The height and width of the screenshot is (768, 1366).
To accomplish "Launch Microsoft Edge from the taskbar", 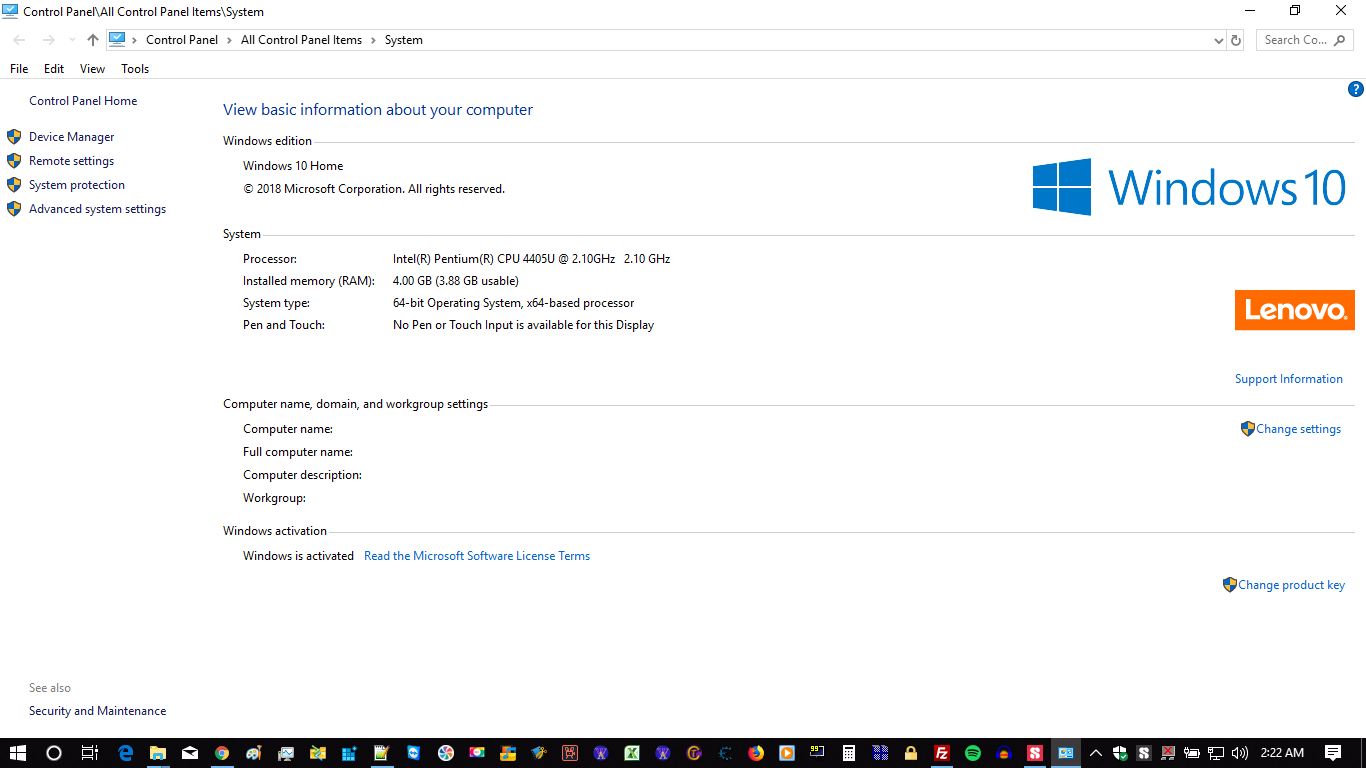I will [125, 753].
